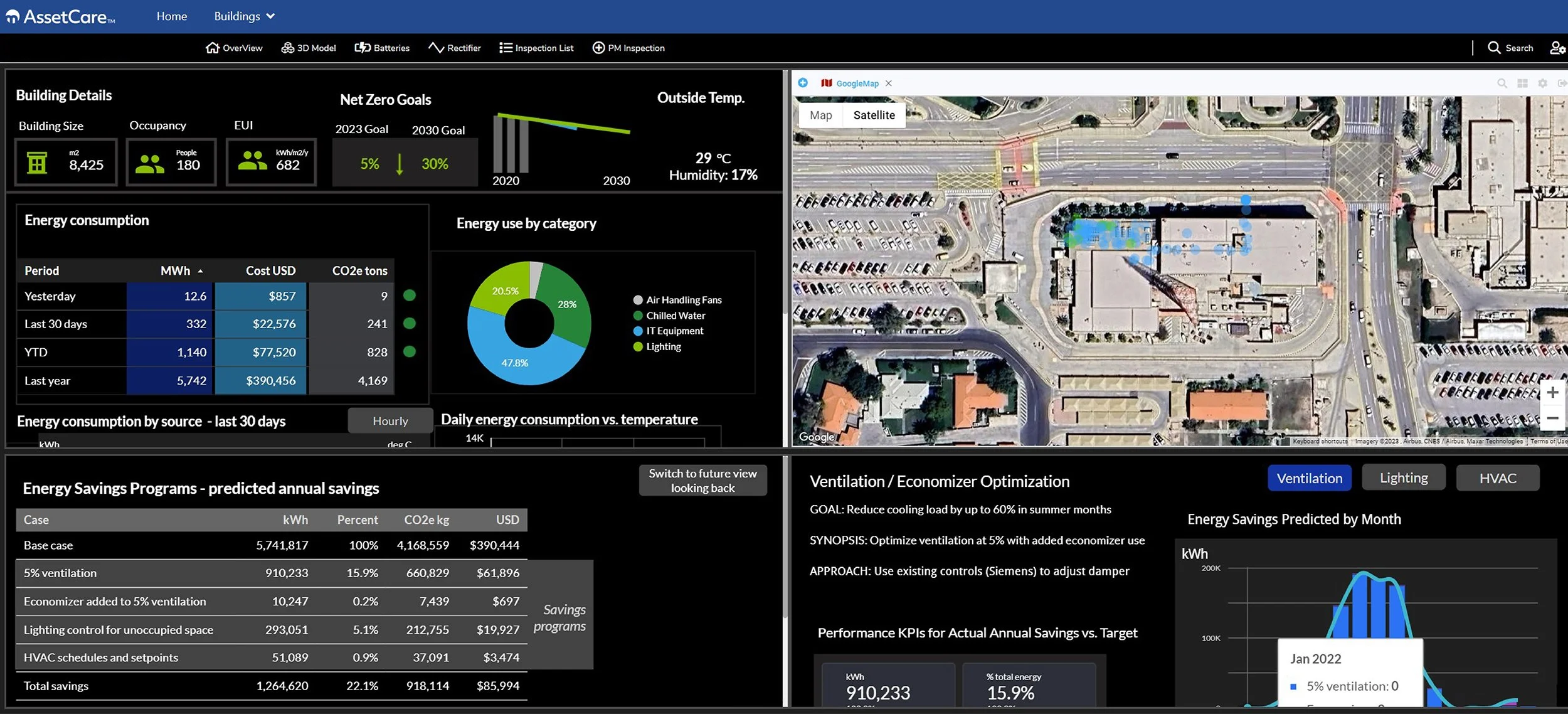Screen dimensions: 1568x714
Task: Open the Rectifier page
Action: point(455,48)
